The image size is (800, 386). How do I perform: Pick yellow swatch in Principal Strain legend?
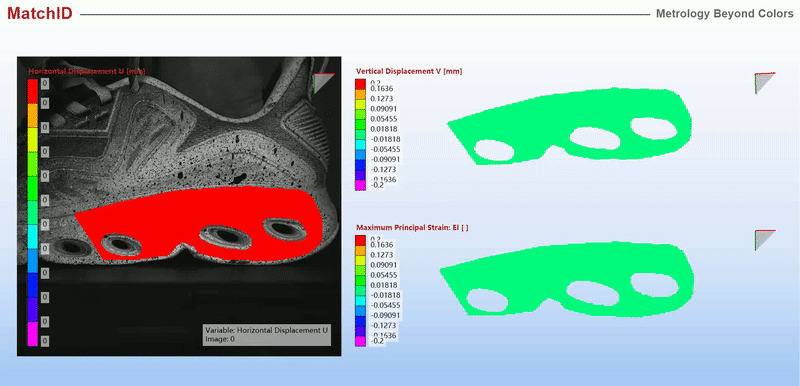coord(361,261)
